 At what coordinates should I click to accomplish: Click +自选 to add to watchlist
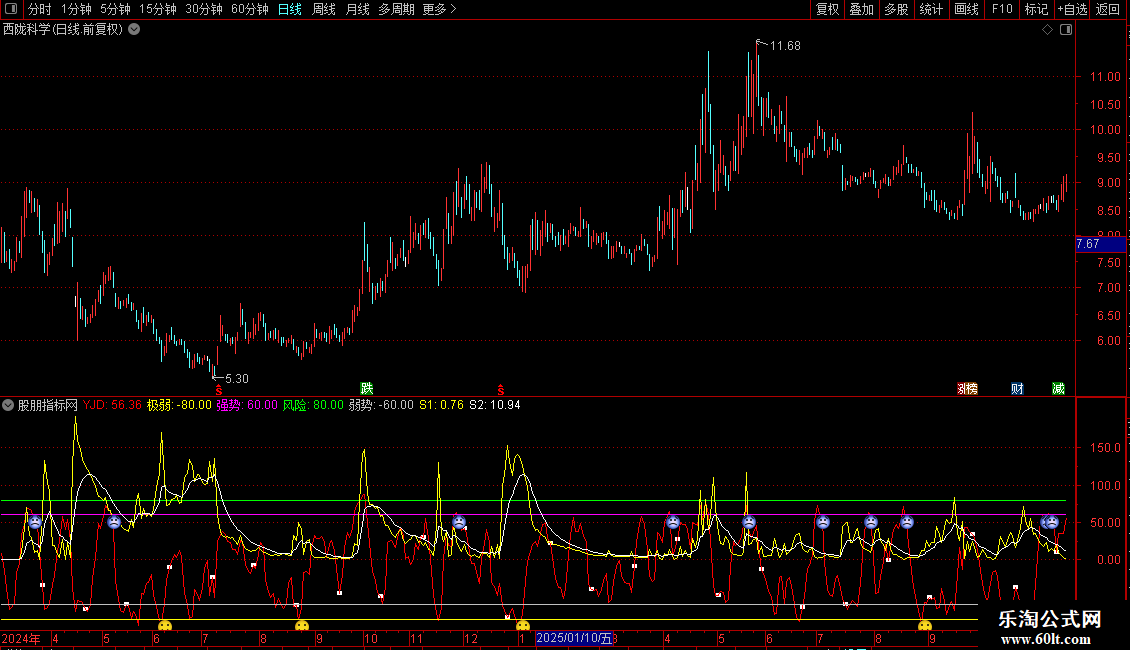tap(1071, 9)
